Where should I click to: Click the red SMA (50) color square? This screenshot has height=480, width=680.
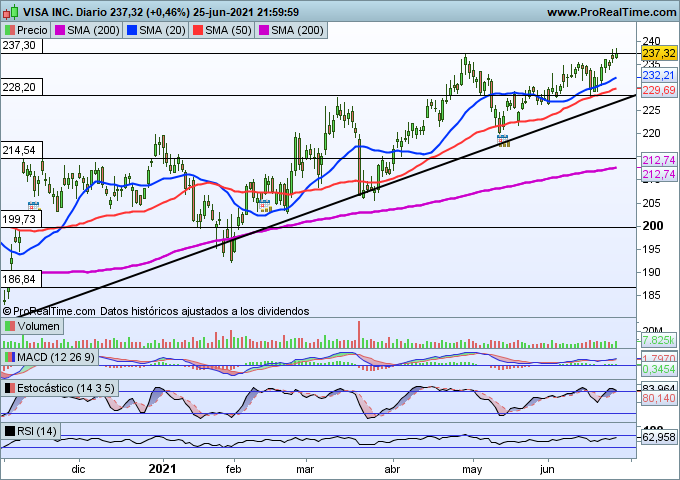click(198, 30)
